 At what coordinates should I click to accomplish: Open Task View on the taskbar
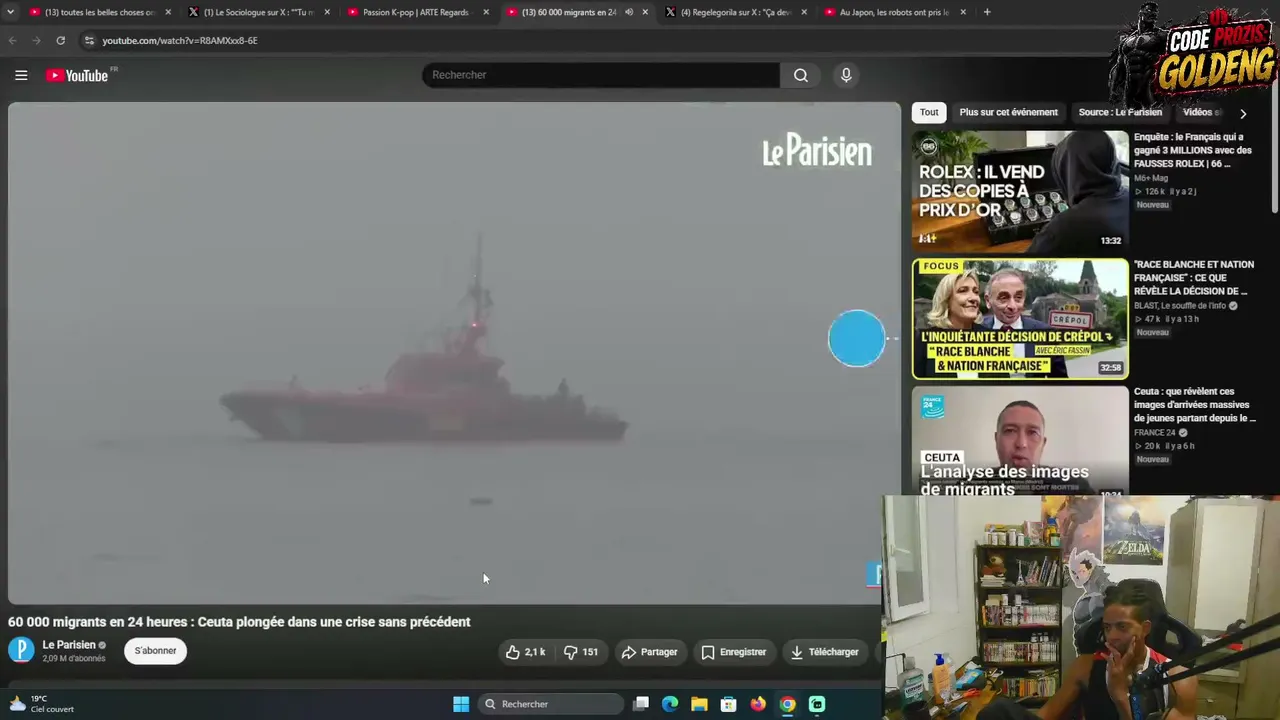641,704
